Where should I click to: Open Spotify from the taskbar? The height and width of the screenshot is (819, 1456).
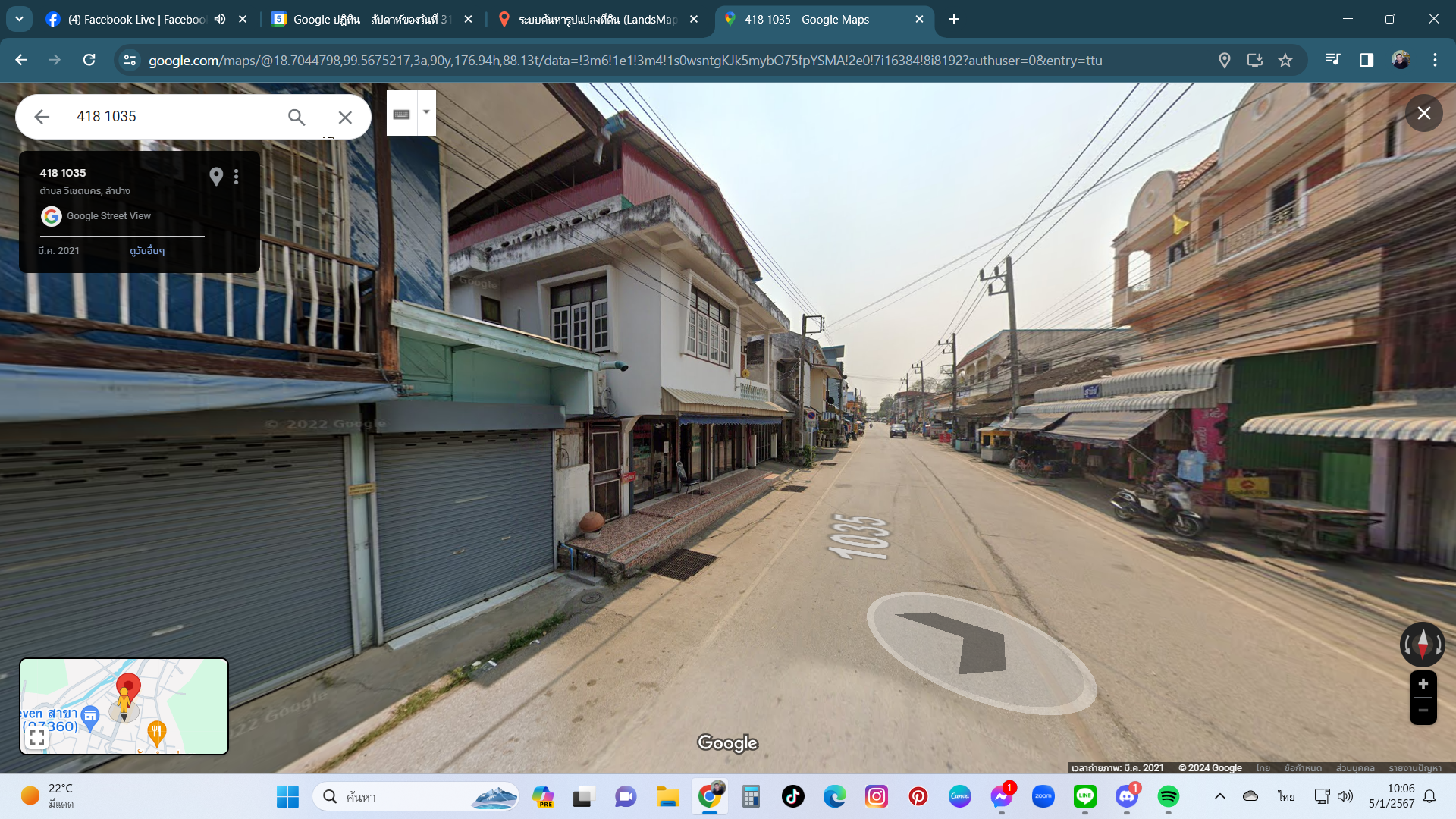pos(1168,796)
